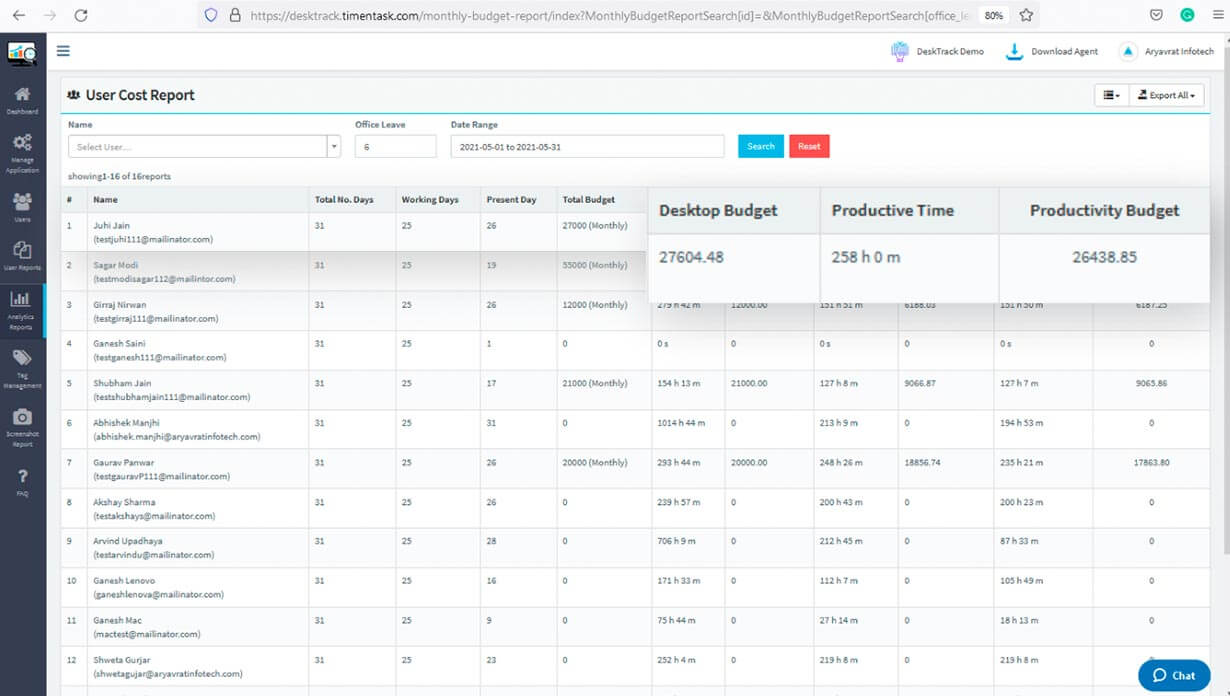This screenshot has width=1230, height=696.
Task: Select Analytics Reports in the sidebar
Action: (x=22, y=308)
